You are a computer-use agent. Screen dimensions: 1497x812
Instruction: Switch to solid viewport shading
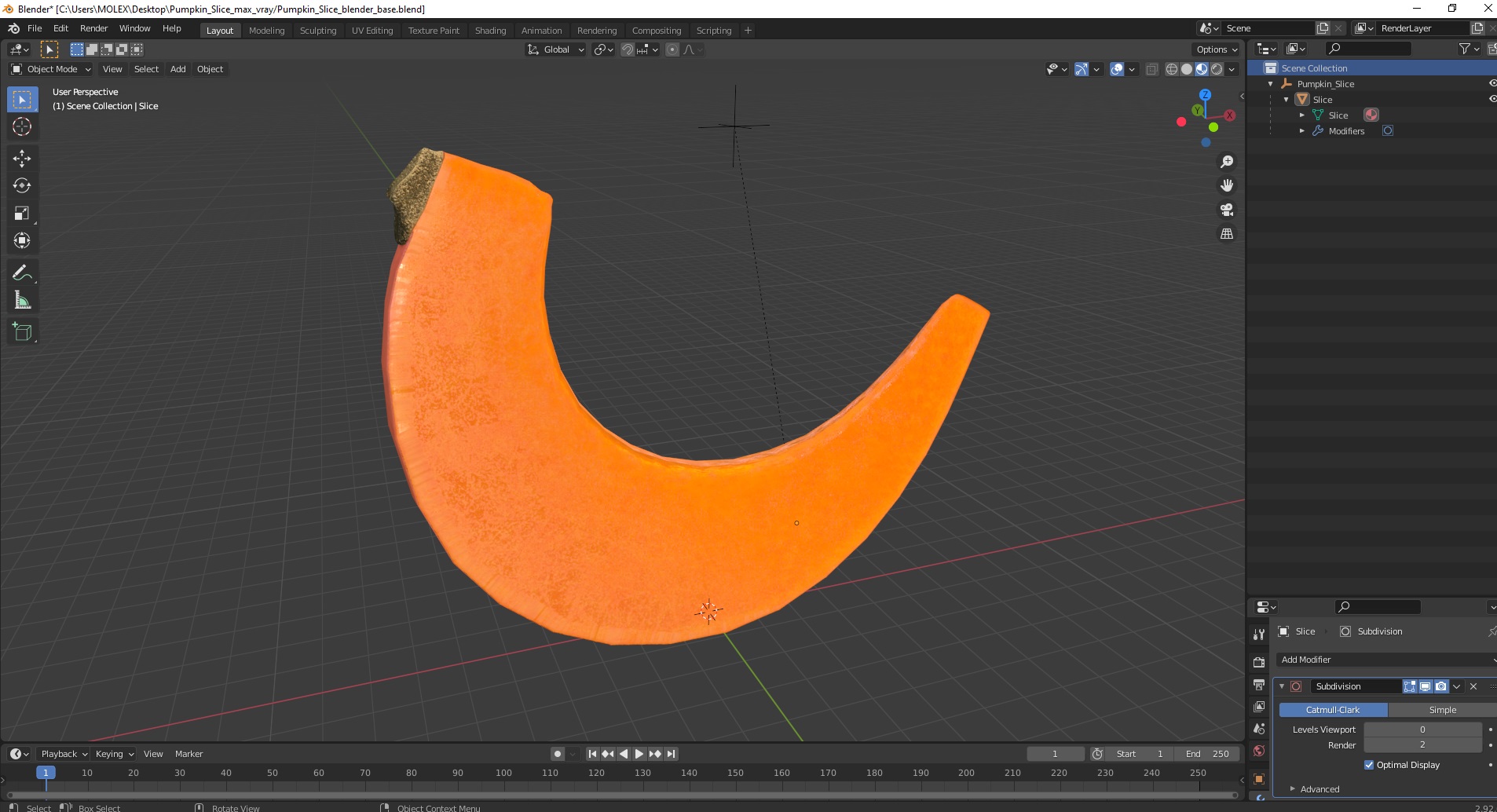click(1187, 69)
